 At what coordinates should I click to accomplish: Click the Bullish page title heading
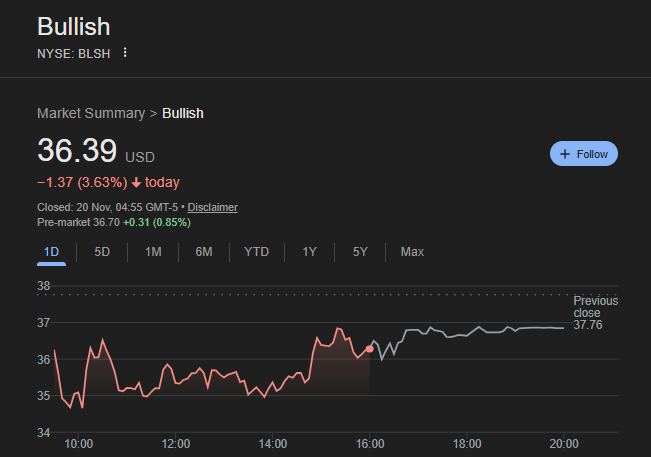(x=74, y=27)
